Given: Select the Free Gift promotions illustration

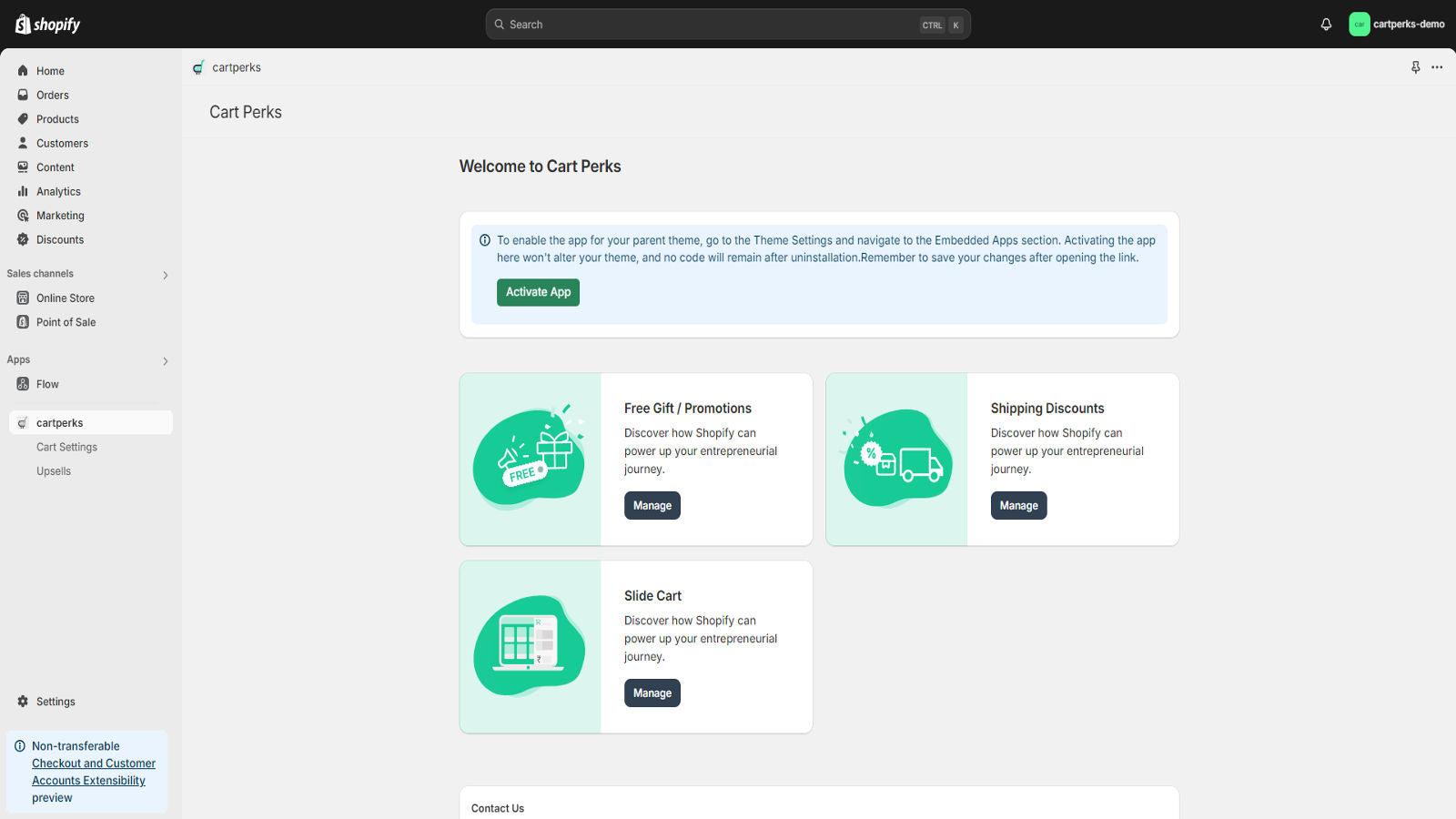Looking at the screenshot, I should [x=530, y=460].
